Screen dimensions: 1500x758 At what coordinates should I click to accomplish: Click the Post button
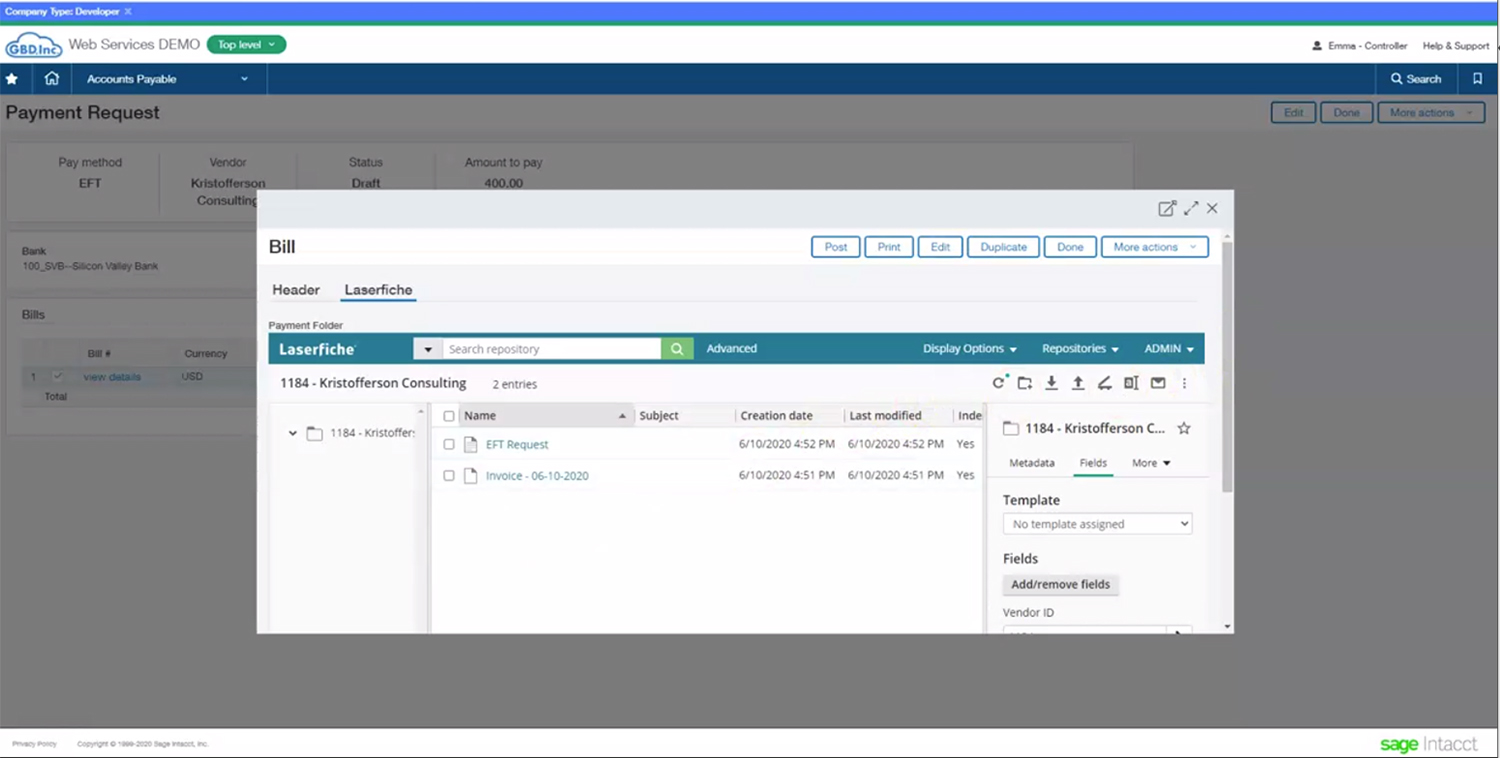836,247
